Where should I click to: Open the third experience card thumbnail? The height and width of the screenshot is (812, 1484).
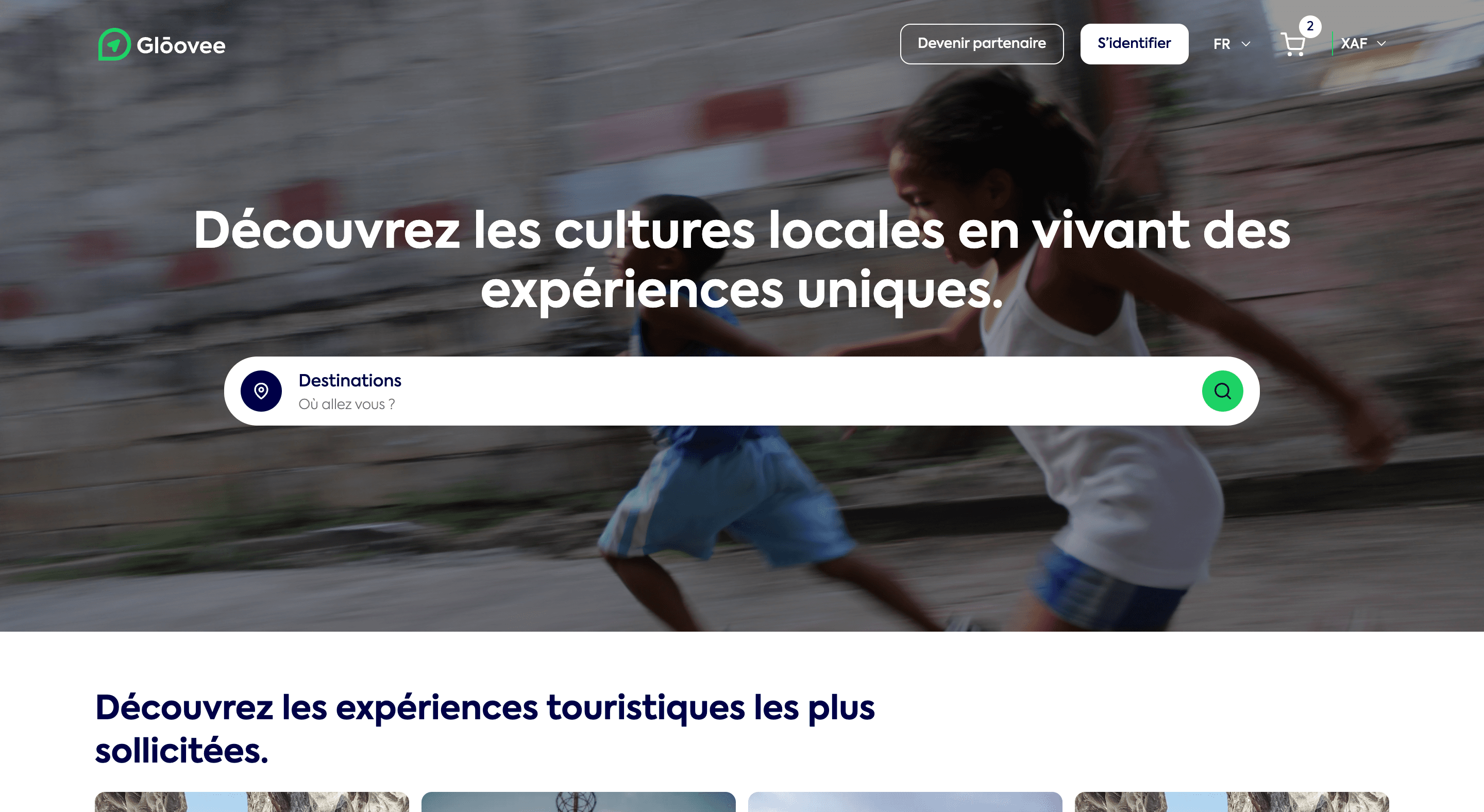point(905,802)
